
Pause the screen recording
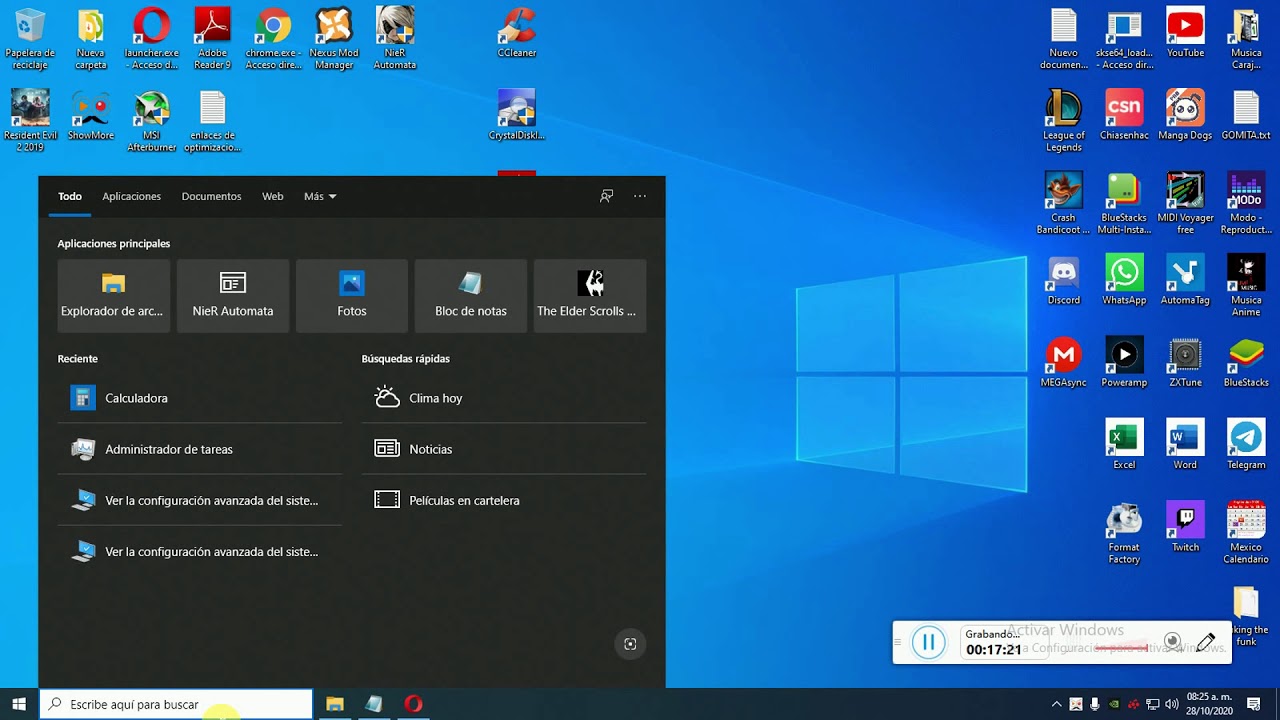[928, 642]
